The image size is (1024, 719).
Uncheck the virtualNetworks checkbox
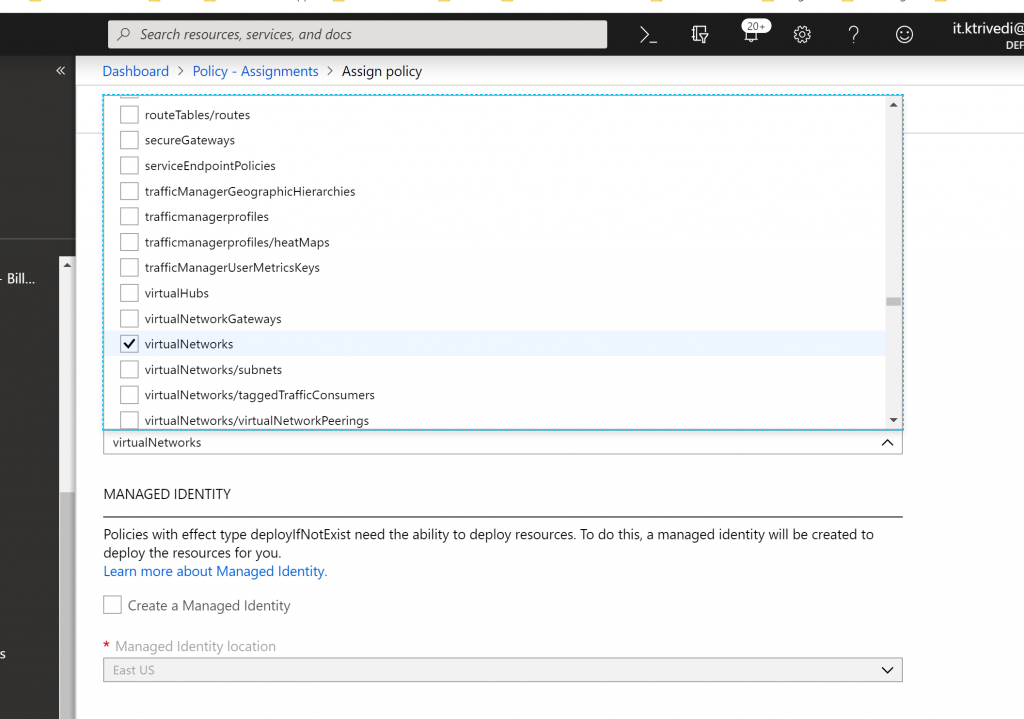coord(129,344)
